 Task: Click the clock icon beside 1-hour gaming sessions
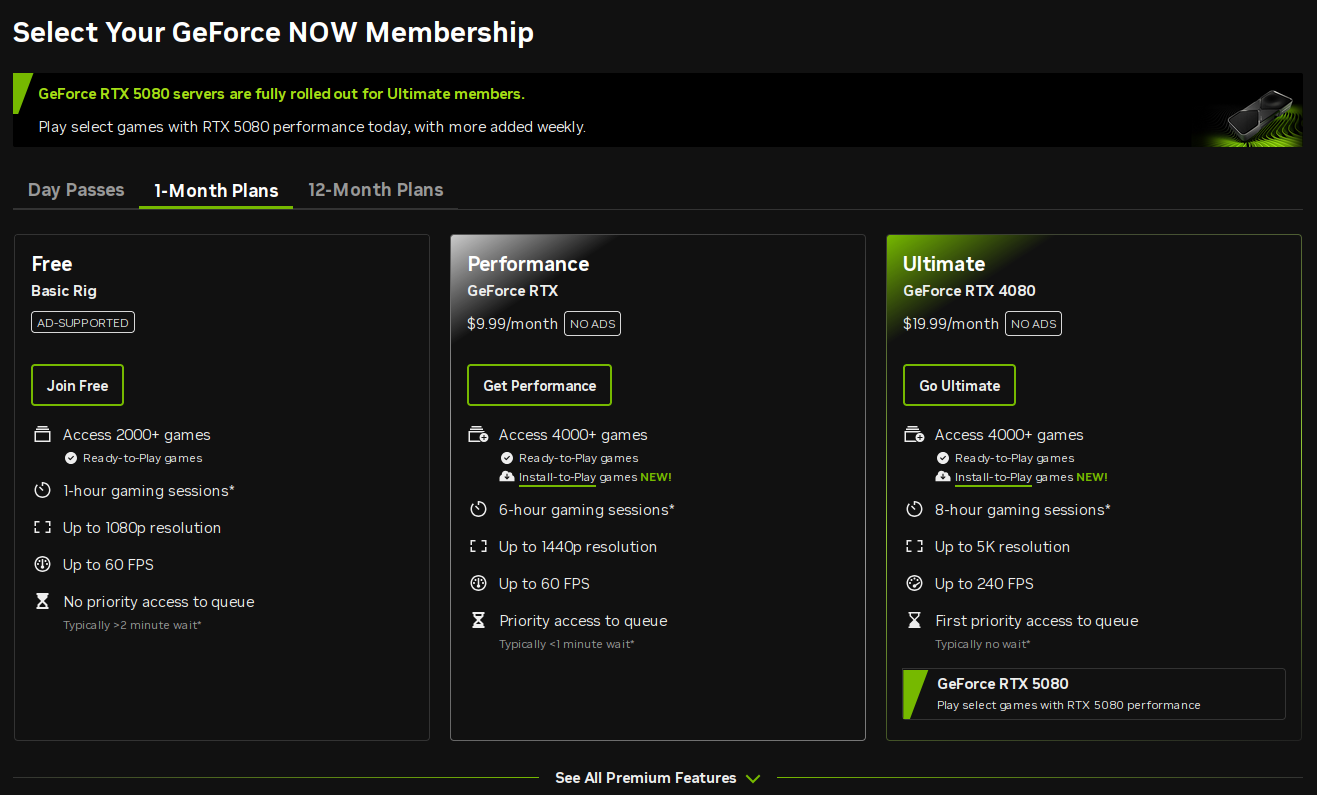click(x=42, y=491)
